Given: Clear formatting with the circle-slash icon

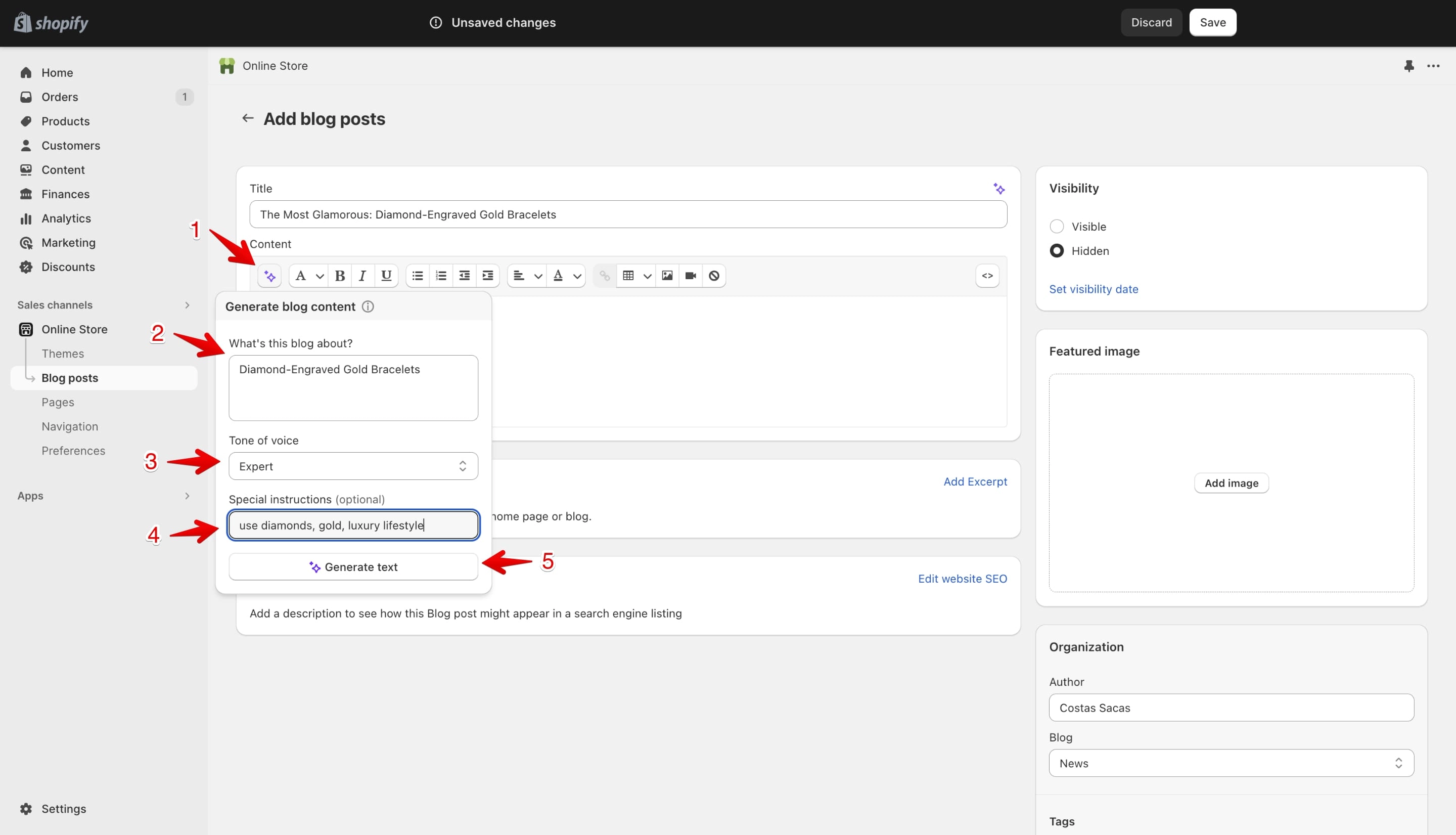Looking at the screenshot, I should (714, 276).
